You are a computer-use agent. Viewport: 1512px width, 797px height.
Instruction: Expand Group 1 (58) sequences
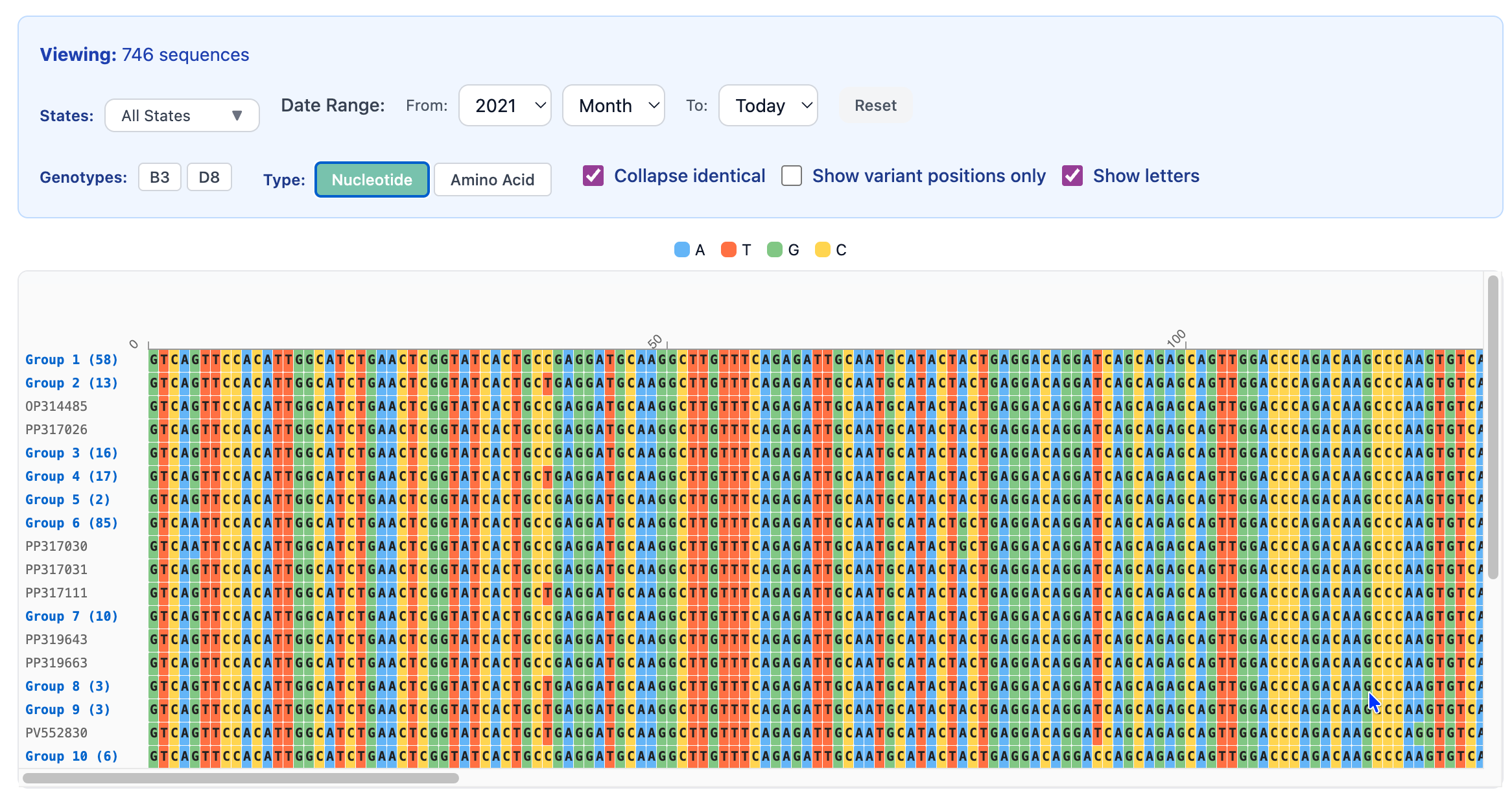tap(72, 360)
